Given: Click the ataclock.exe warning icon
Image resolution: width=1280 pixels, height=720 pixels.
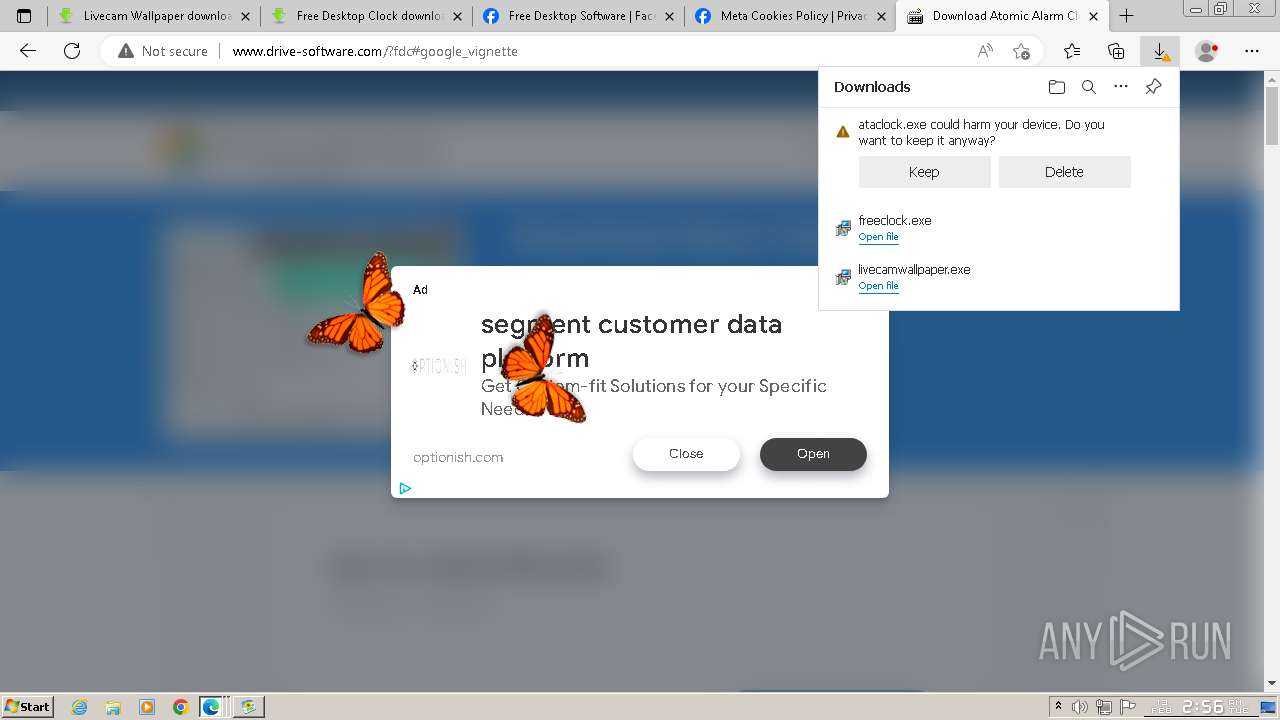Looking at the screenshot, I should click(x=843, y=132).
